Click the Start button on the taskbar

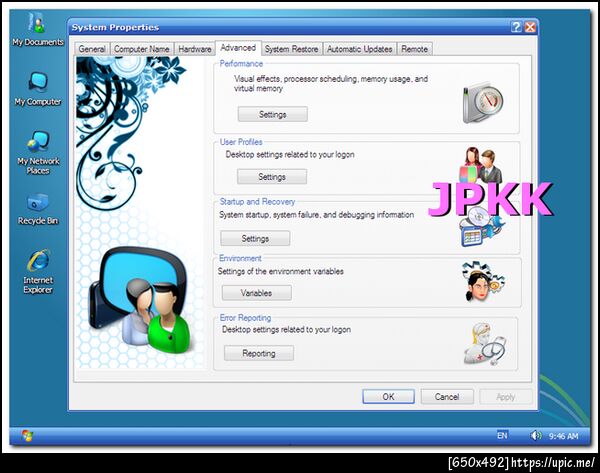pyautogui.click(x=27, y=435)
